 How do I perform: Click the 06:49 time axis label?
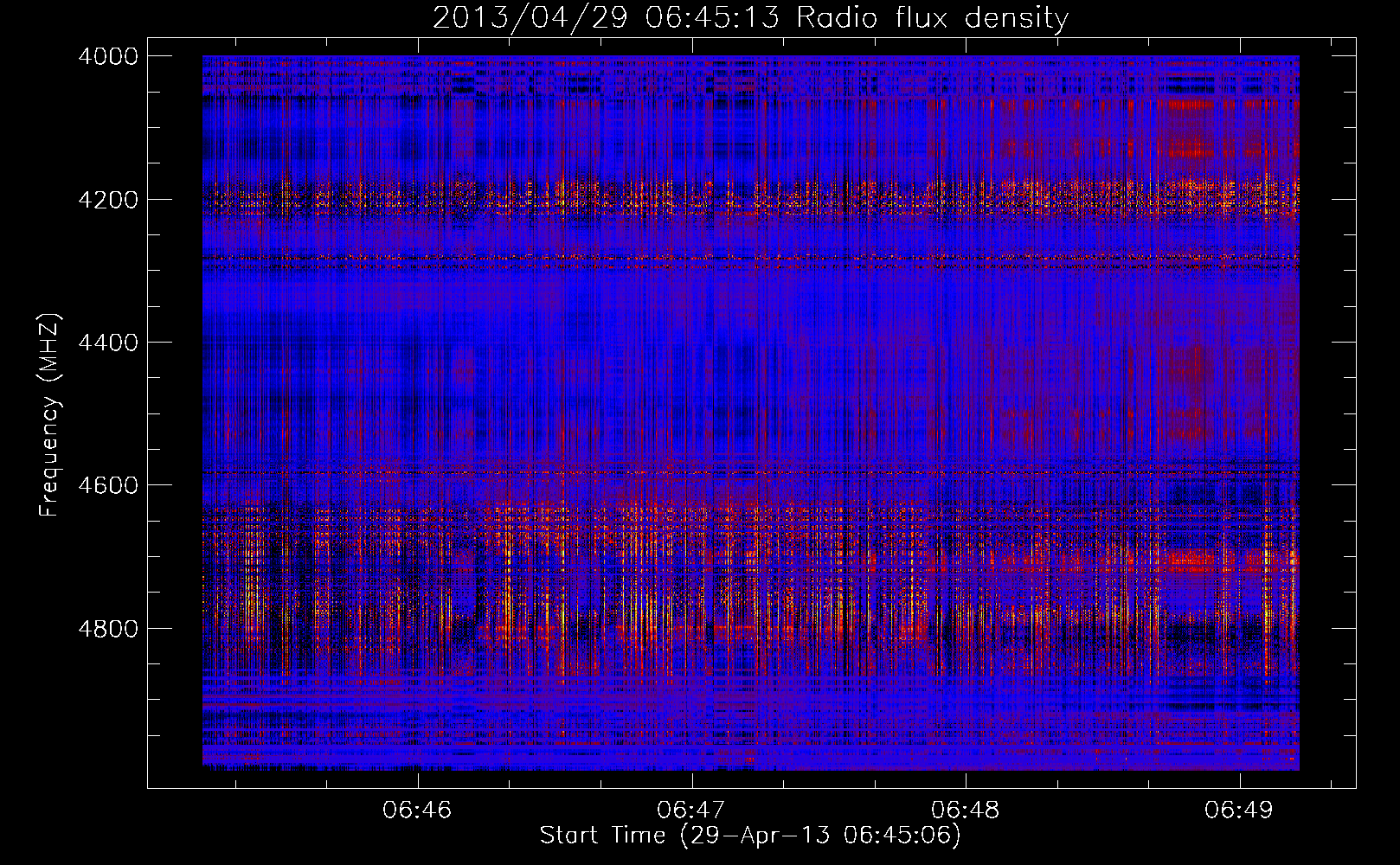1239,810
